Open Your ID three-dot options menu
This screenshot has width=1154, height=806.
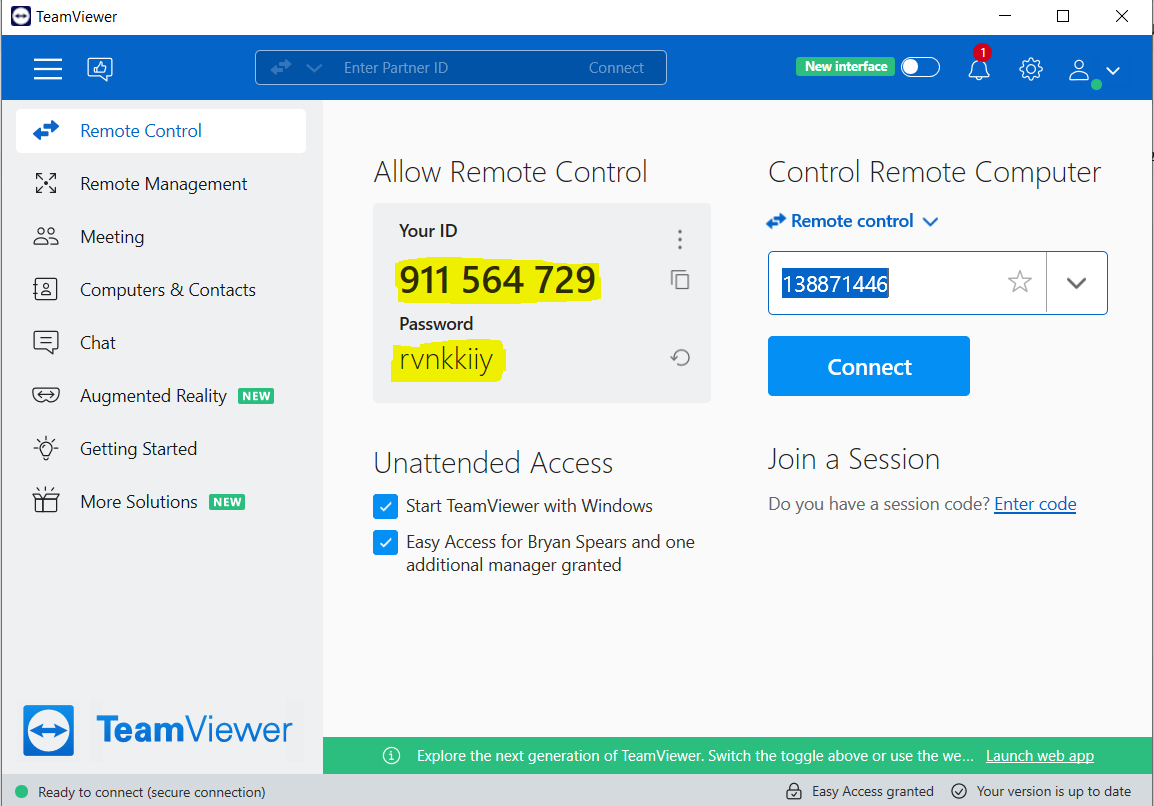[680, 239]
